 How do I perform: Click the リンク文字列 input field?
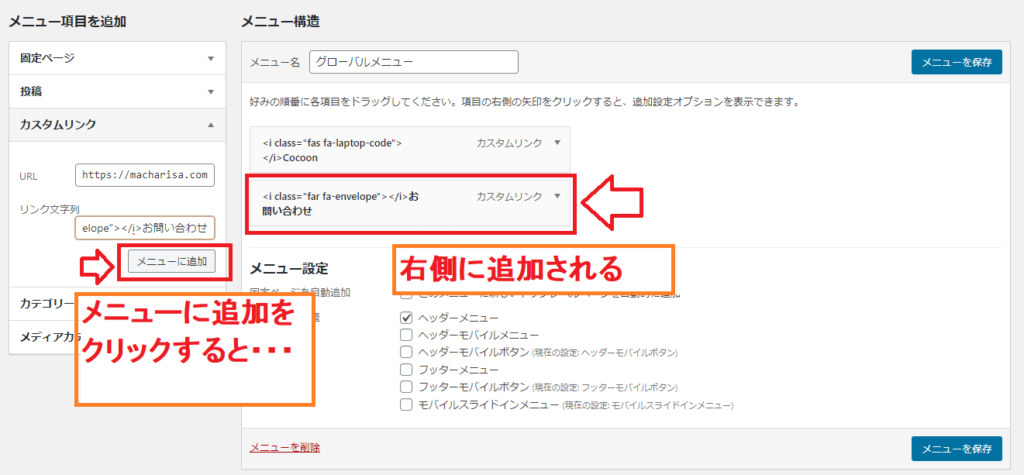click(x=144, y=228)
